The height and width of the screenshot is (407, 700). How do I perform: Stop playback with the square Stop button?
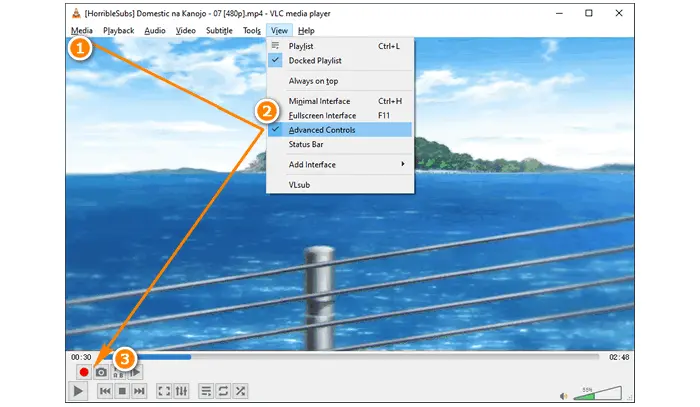(122, 391)
